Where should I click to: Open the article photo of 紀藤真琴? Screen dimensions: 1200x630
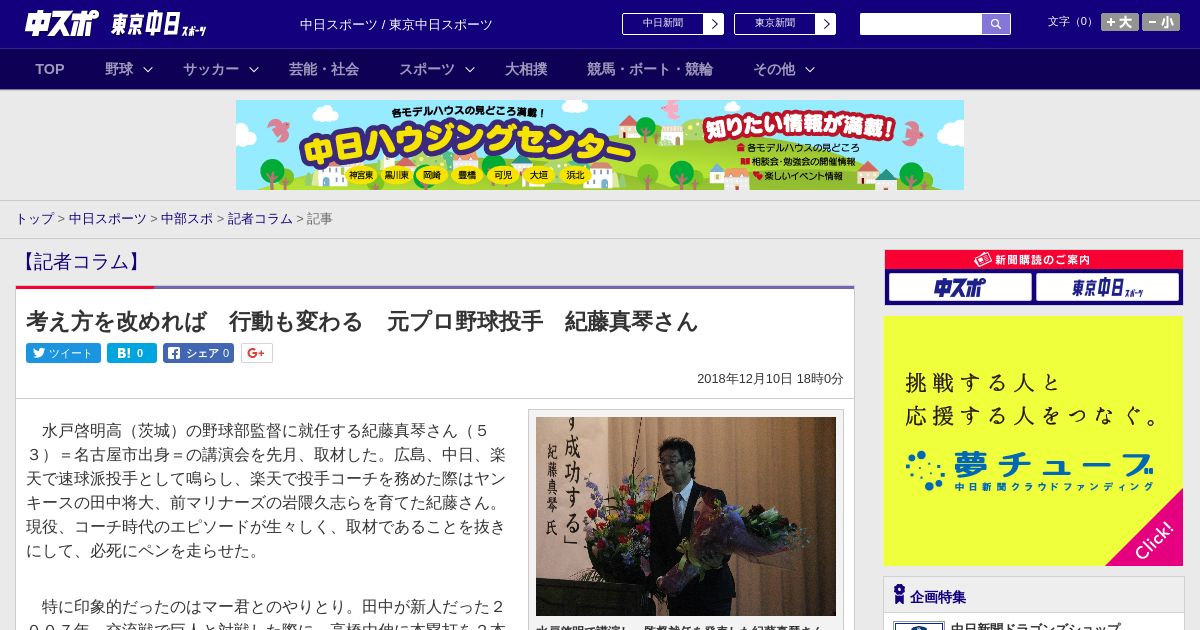[686, 516]
